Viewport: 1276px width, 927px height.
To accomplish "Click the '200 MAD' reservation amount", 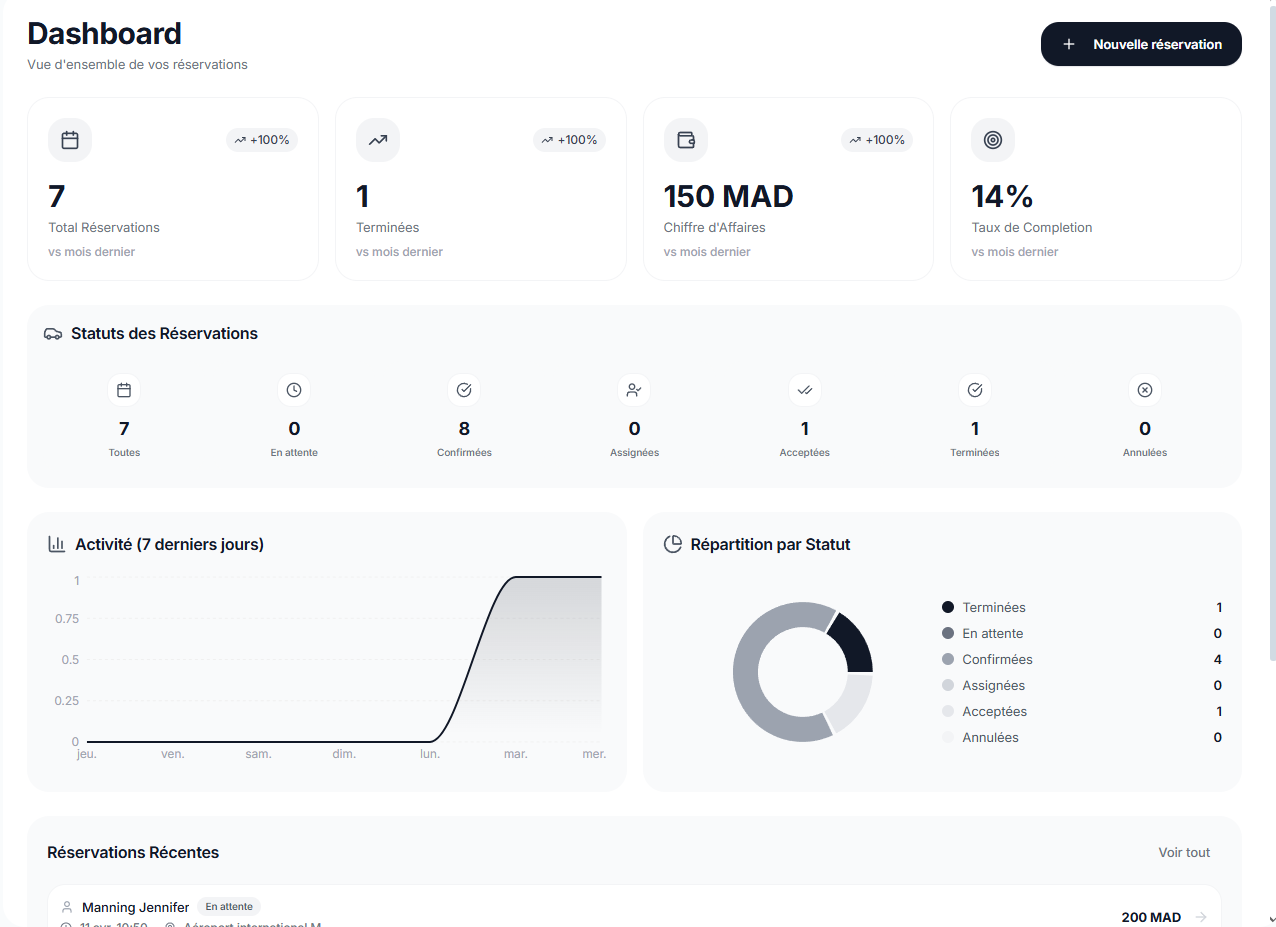I will 1151,917.
